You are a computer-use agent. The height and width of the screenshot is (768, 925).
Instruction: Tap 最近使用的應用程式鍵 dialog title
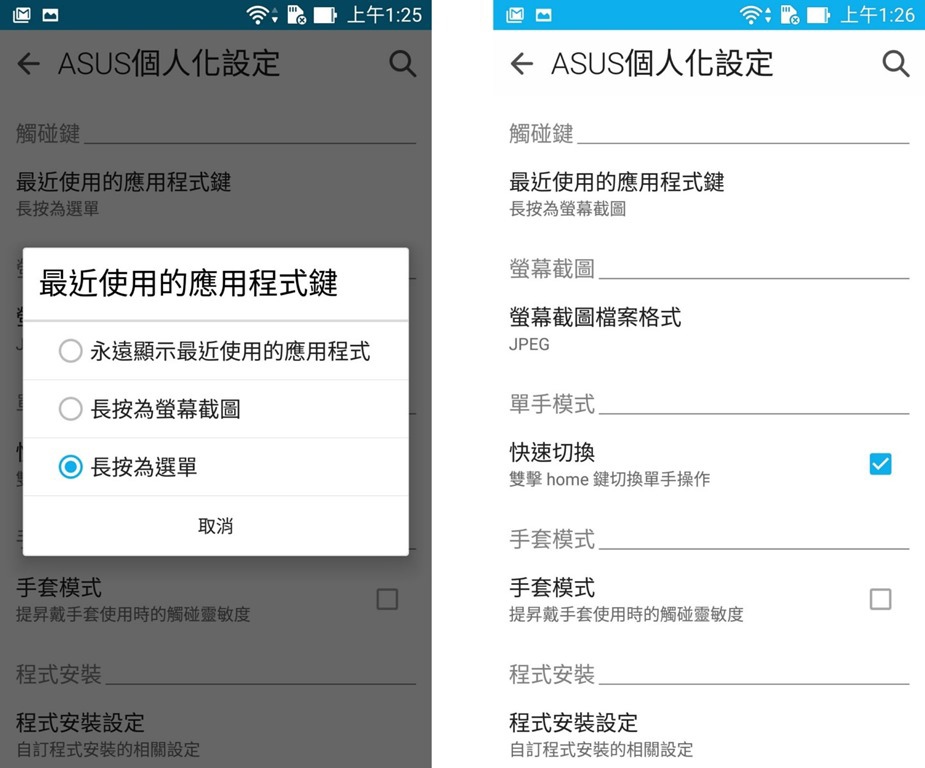tap(188, 283)
